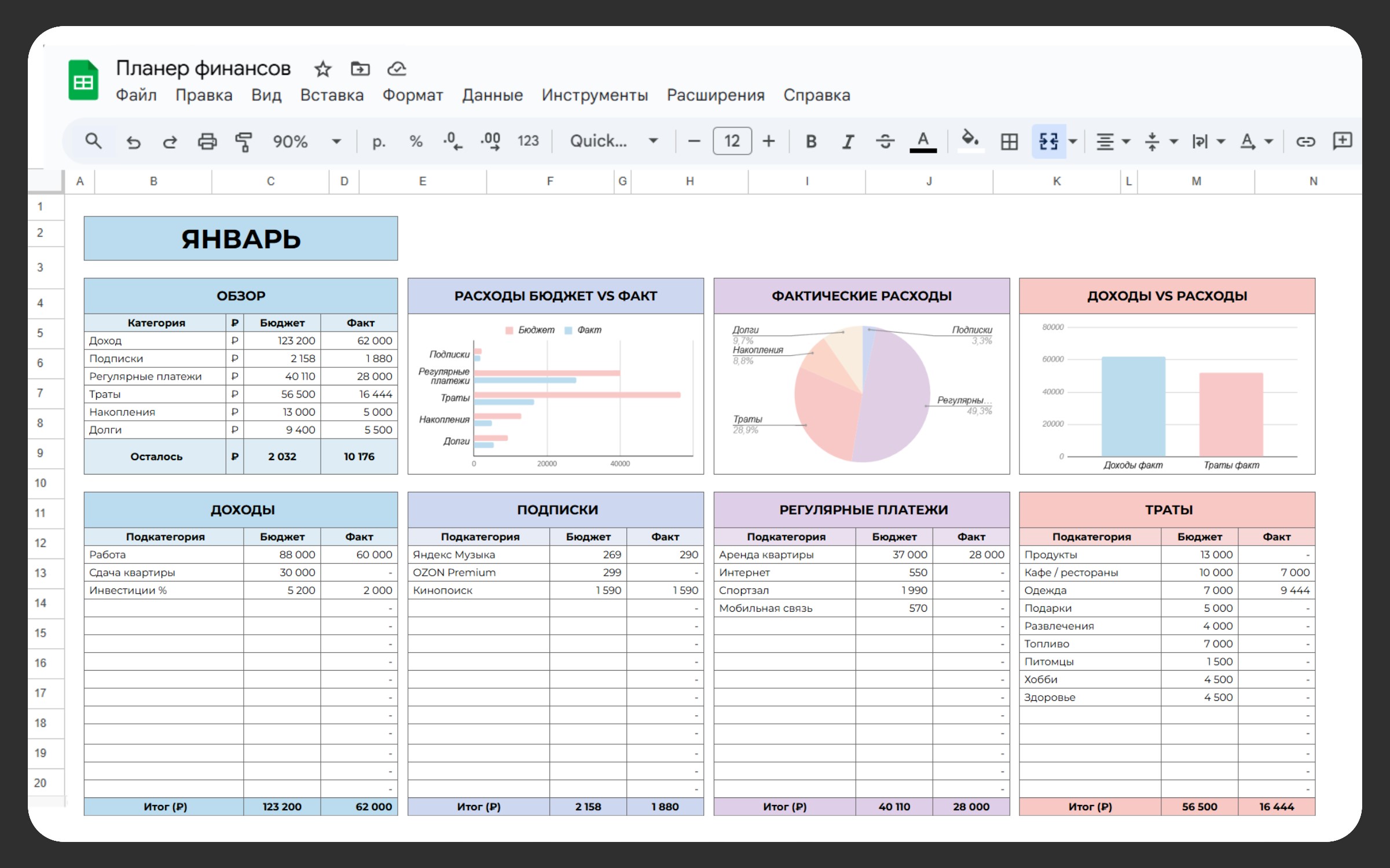This screenshot has height=868, width=1390.
Task: Activate the paint format tool
Action: pyautogui.click(x=244, y=141)
